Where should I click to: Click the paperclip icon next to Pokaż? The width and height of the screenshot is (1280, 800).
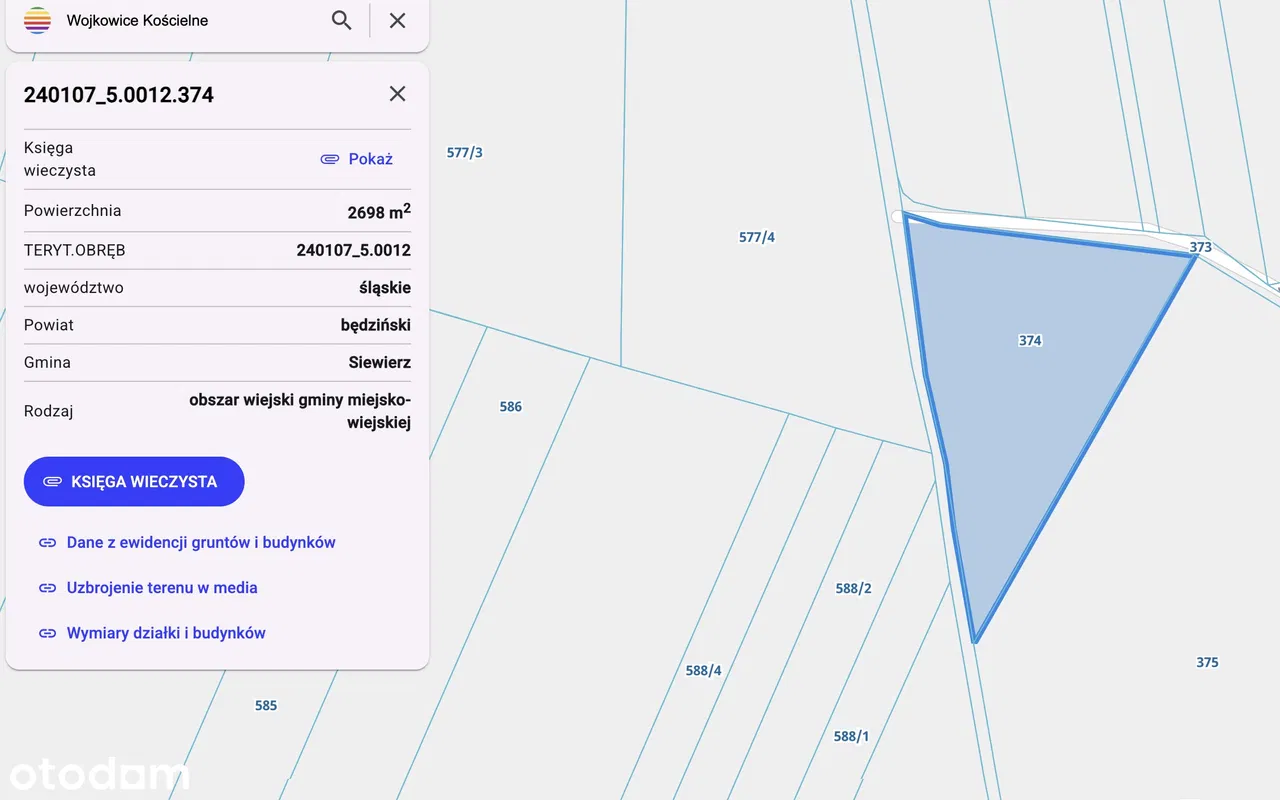tap(330, 159)
